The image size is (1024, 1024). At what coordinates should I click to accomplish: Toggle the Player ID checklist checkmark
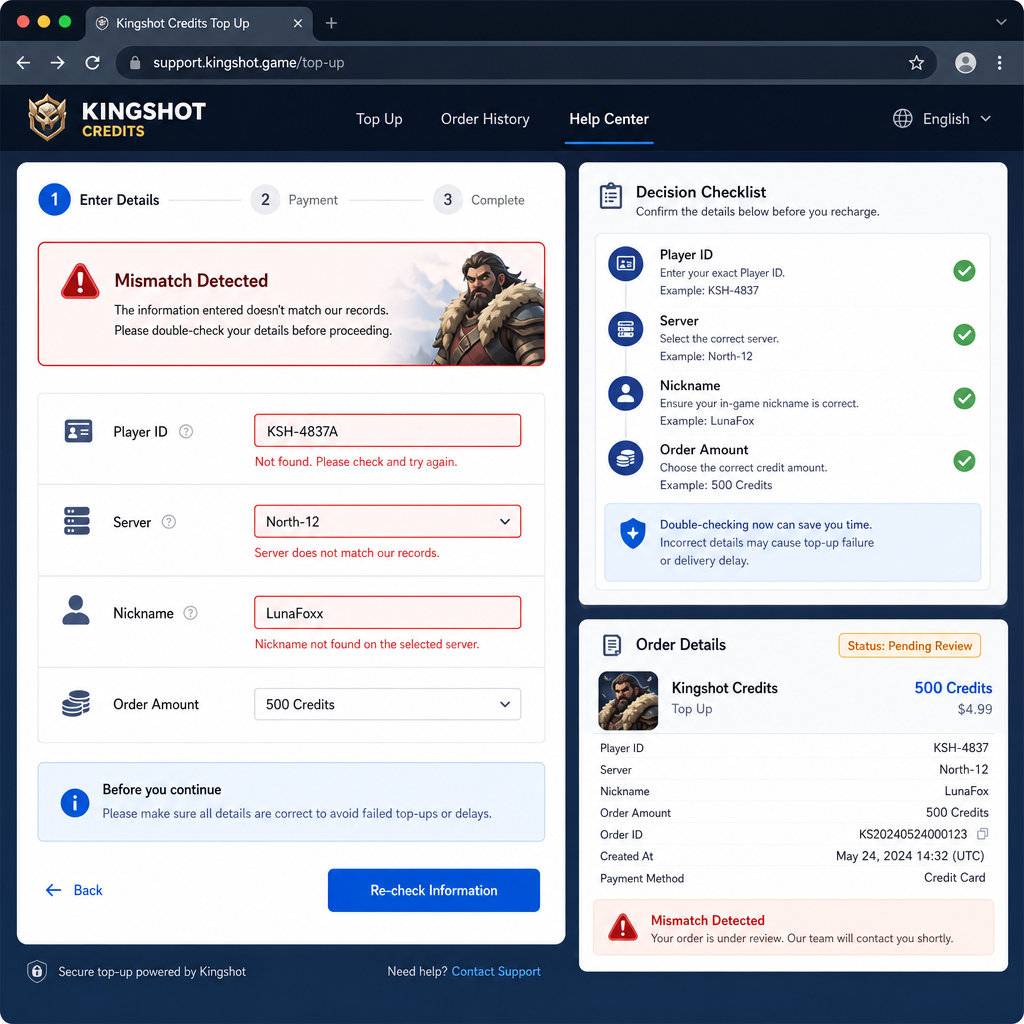point(964,270)
